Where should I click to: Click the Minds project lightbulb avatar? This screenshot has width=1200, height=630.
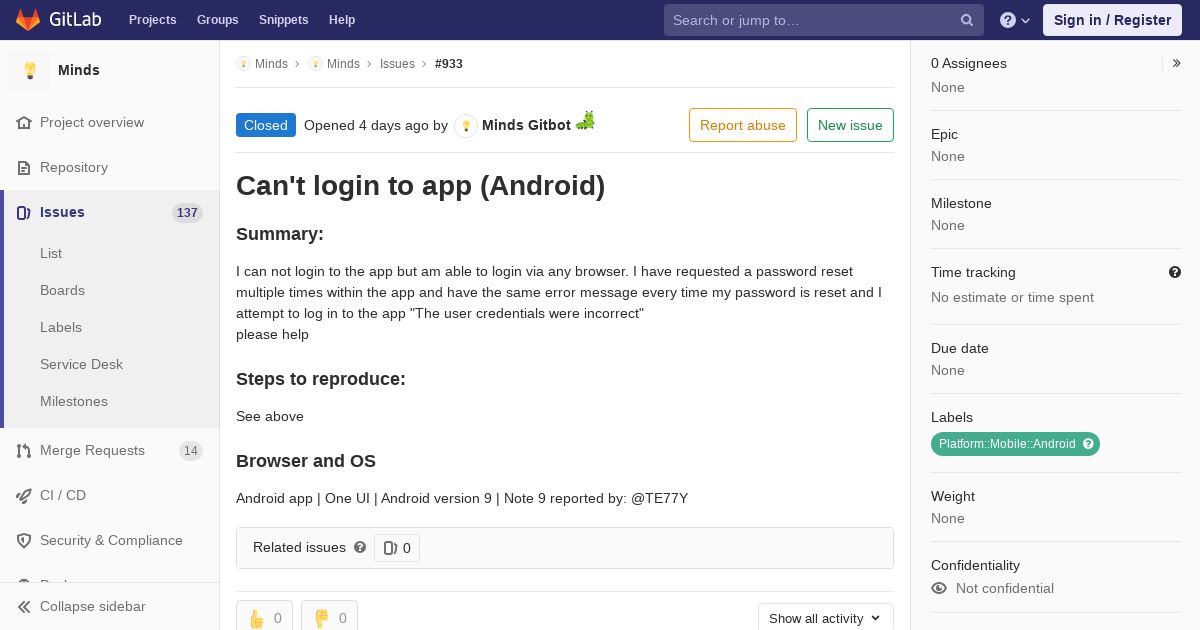click(30, 70)
